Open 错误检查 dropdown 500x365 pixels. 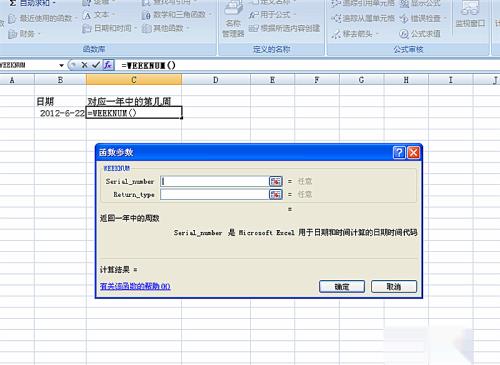[x=423, y=18]
